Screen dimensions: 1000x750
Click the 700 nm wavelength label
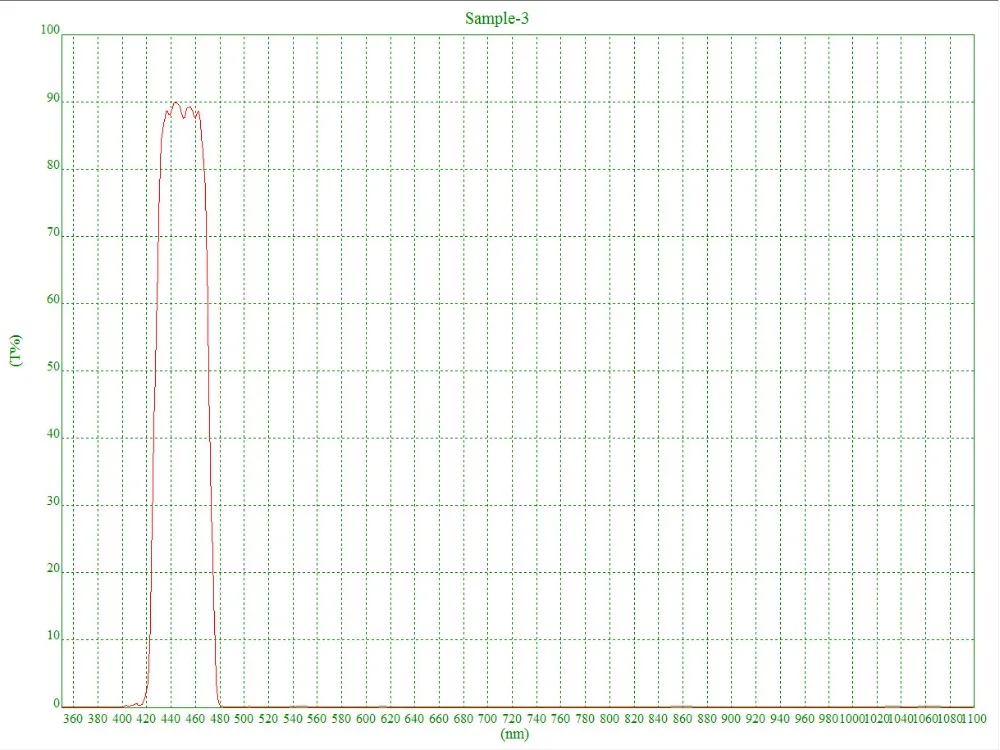(487, 719)
